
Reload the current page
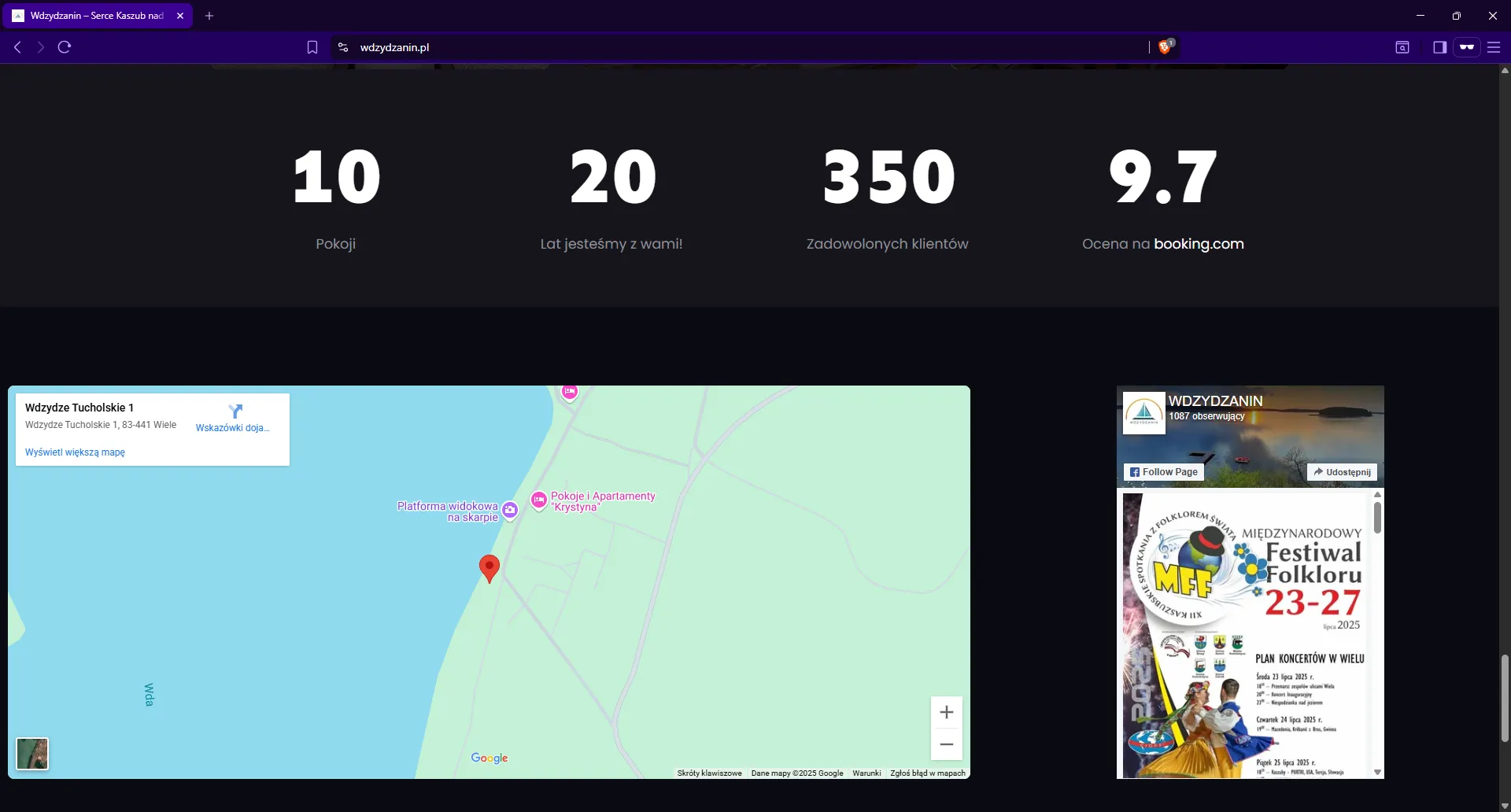65,47
